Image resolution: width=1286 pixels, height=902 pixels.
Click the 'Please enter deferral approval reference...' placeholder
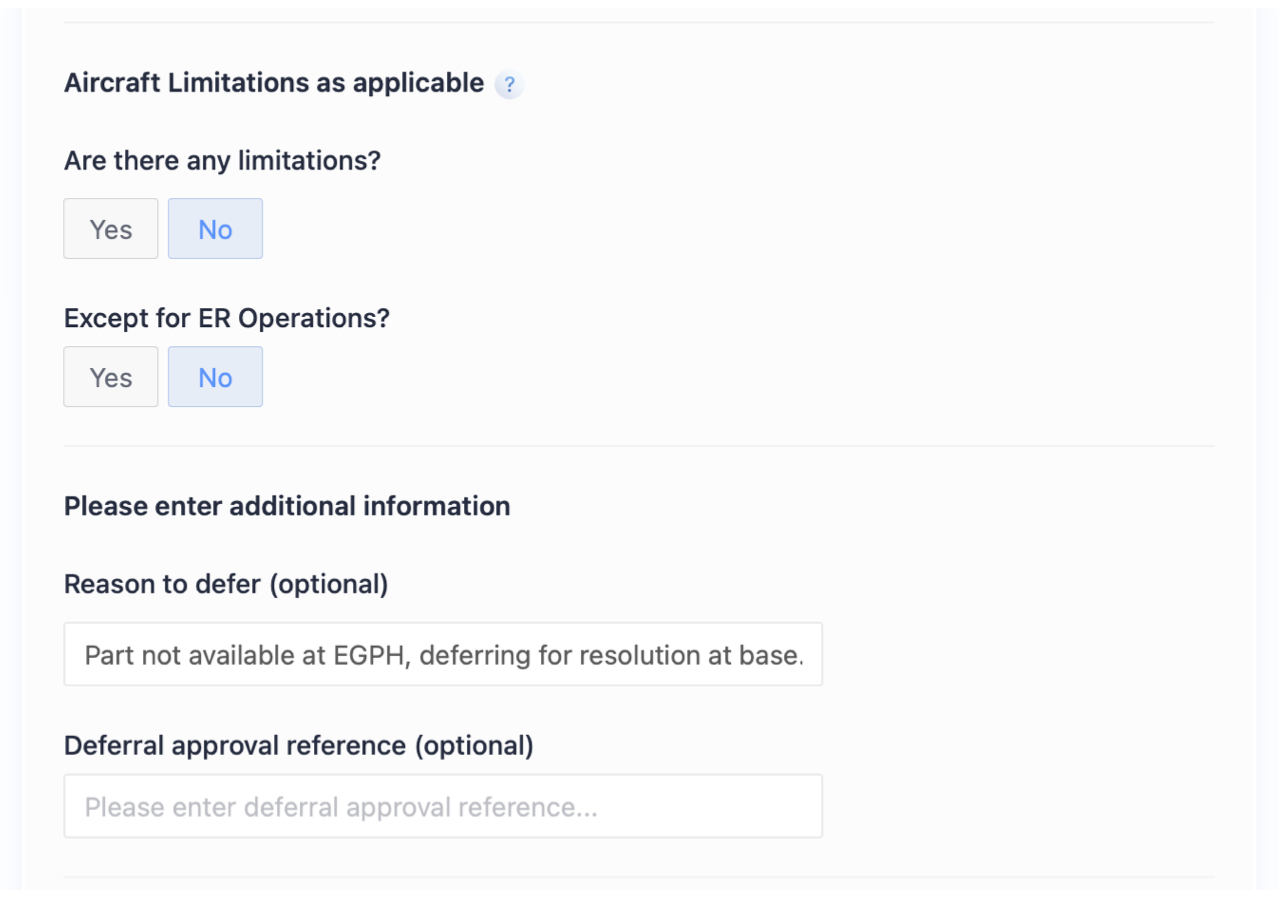pyautogui.click(x=340, y=807)
